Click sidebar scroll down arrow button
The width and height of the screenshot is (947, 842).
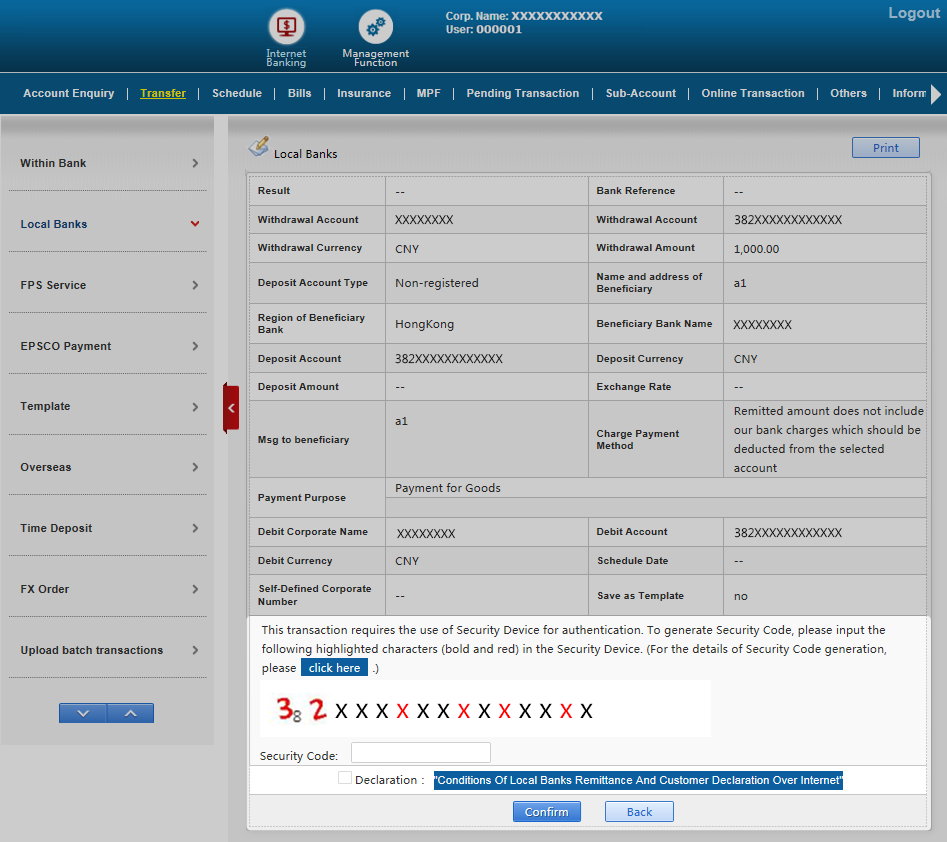pyautogui.click(x=83, y=713)
